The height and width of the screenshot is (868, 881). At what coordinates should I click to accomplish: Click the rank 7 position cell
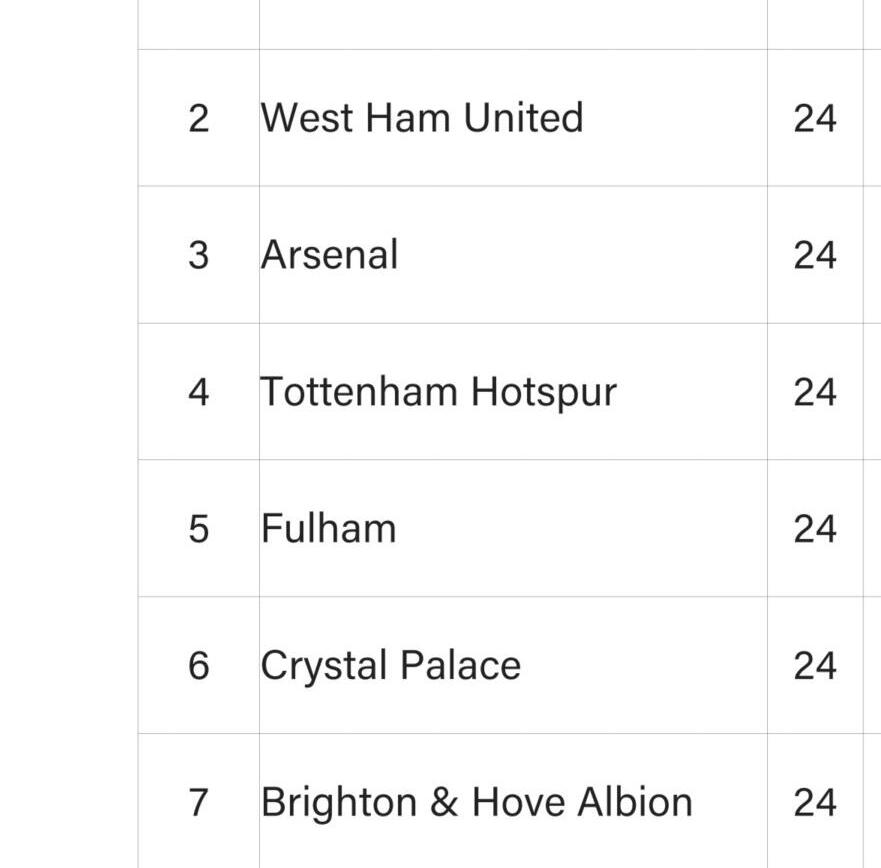click(x=198, y=802)
